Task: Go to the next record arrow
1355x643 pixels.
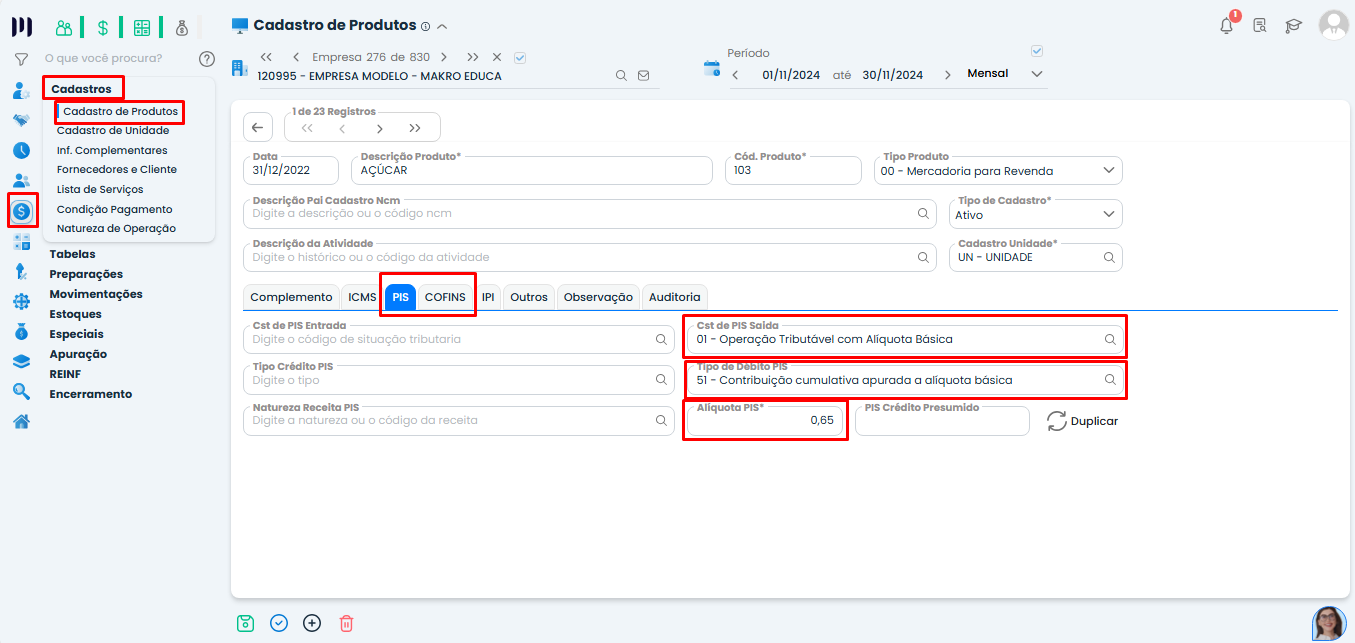Action: [x=379, y=128]
